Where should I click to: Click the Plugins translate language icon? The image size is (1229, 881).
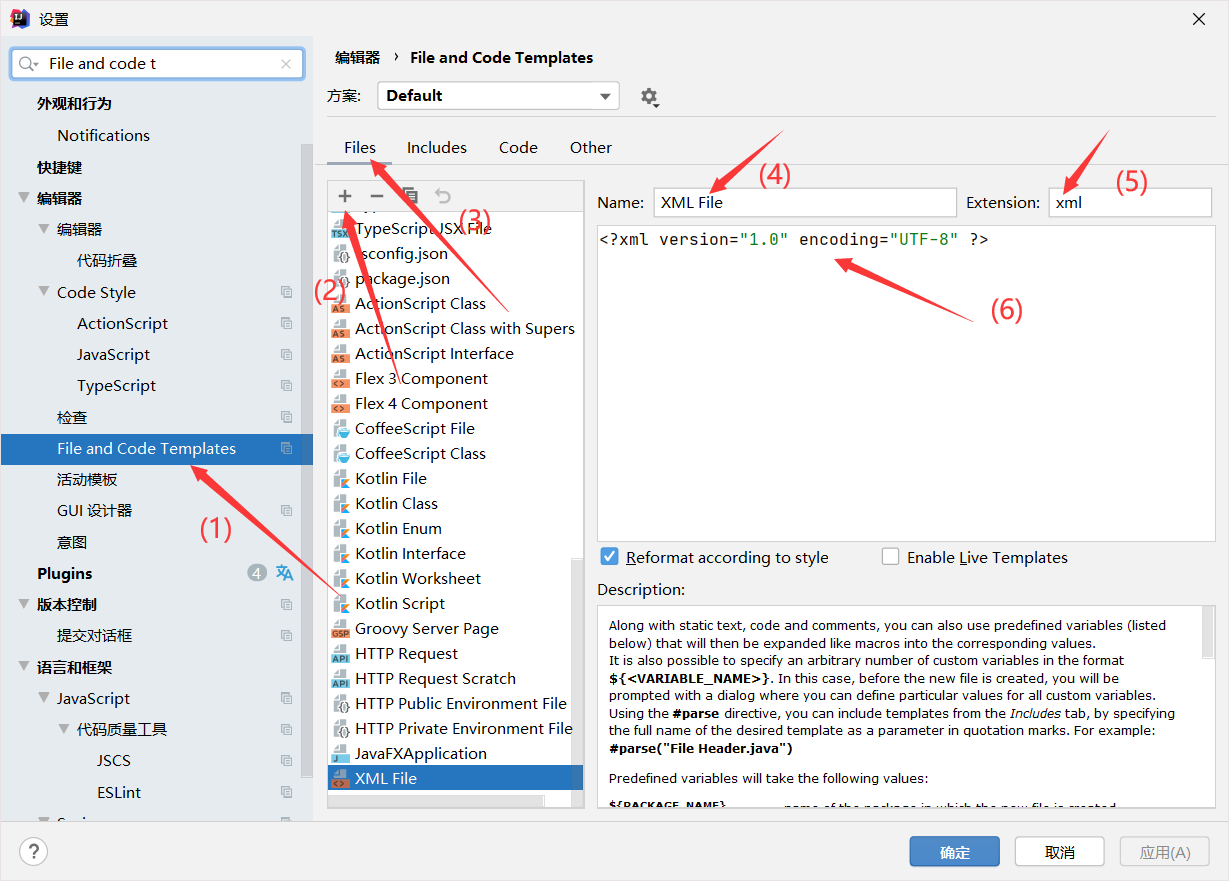pos(285,573)
